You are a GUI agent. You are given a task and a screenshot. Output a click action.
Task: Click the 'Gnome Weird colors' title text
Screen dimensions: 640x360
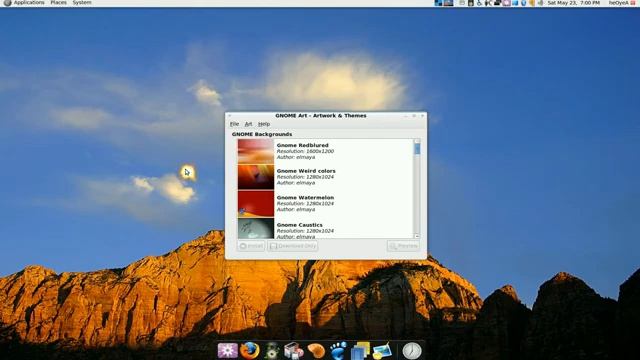click(x=306, y=171)
